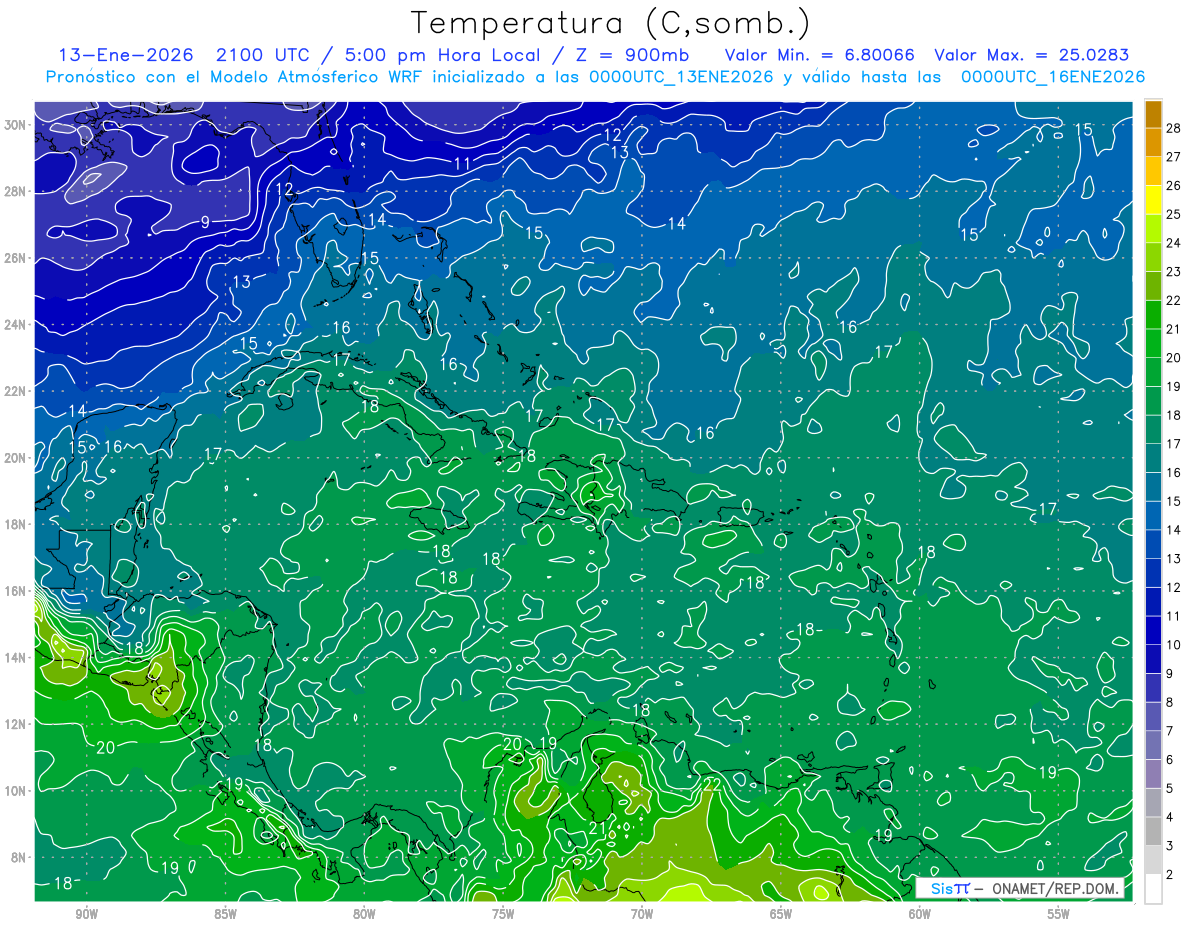
Task: Click the color scale label '26'
Action: click(1173, 185)
